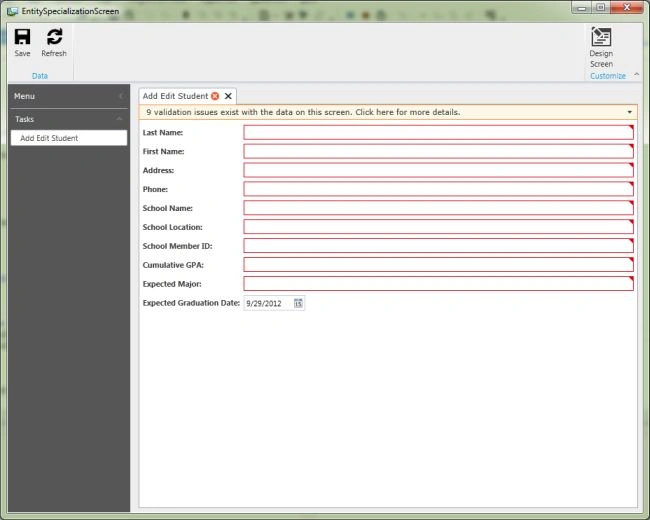Viewport: 650px width, 520px height.
Task: Click the Refresh arrows icon
Action: 54,36
